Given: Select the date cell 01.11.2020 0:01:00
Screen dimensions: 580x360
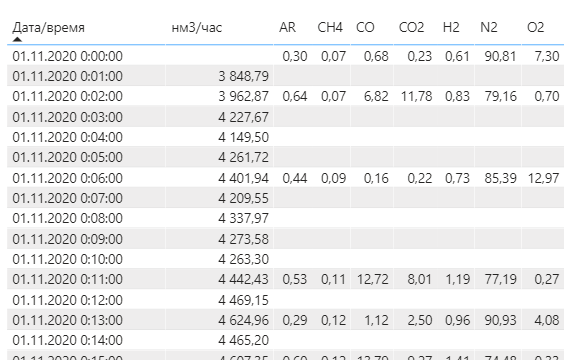Looking at the screenshot, I should click(67, 76).
